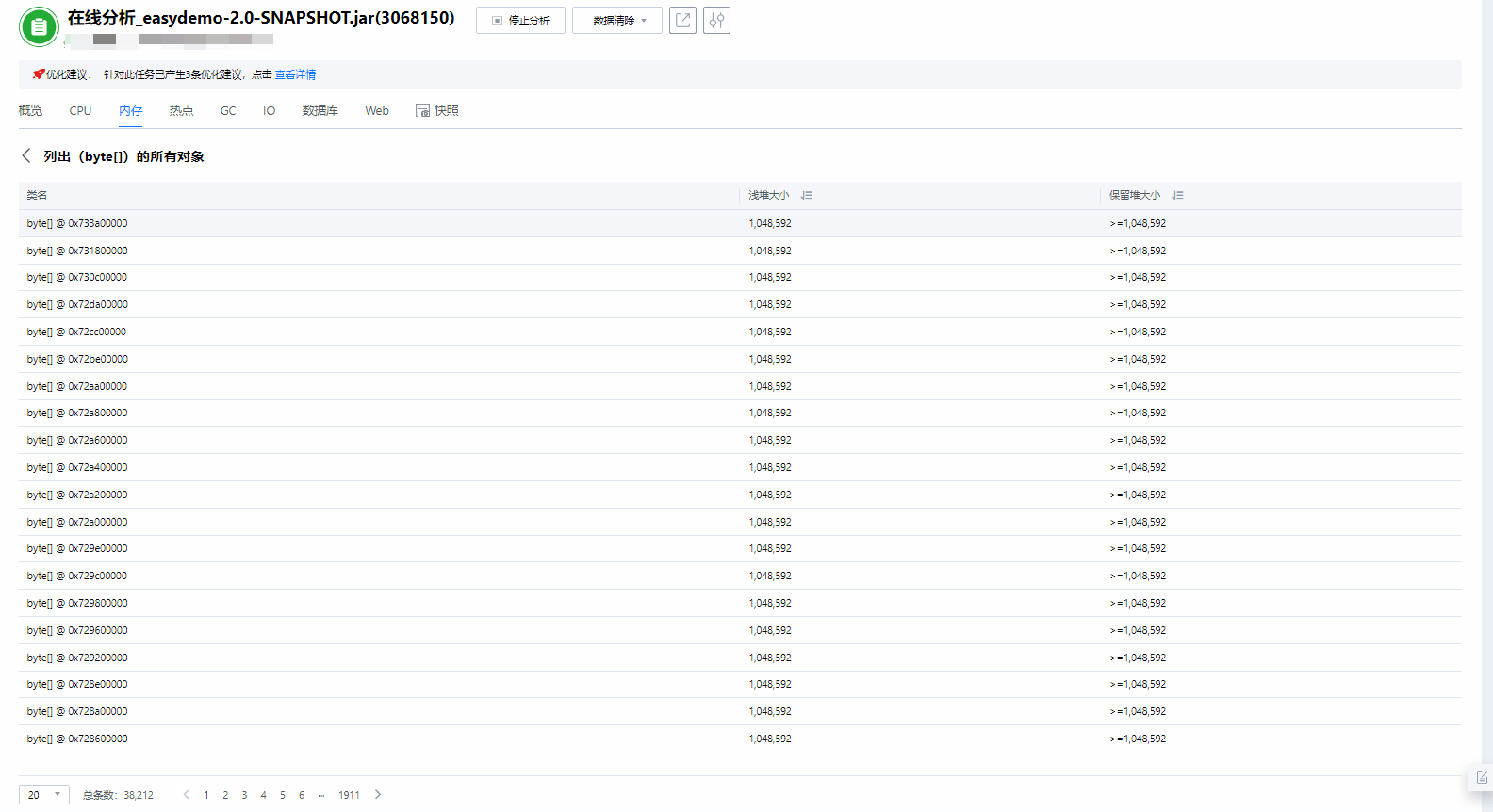Click the 类名 column header
1493x812 pixels.
[37, 195]
